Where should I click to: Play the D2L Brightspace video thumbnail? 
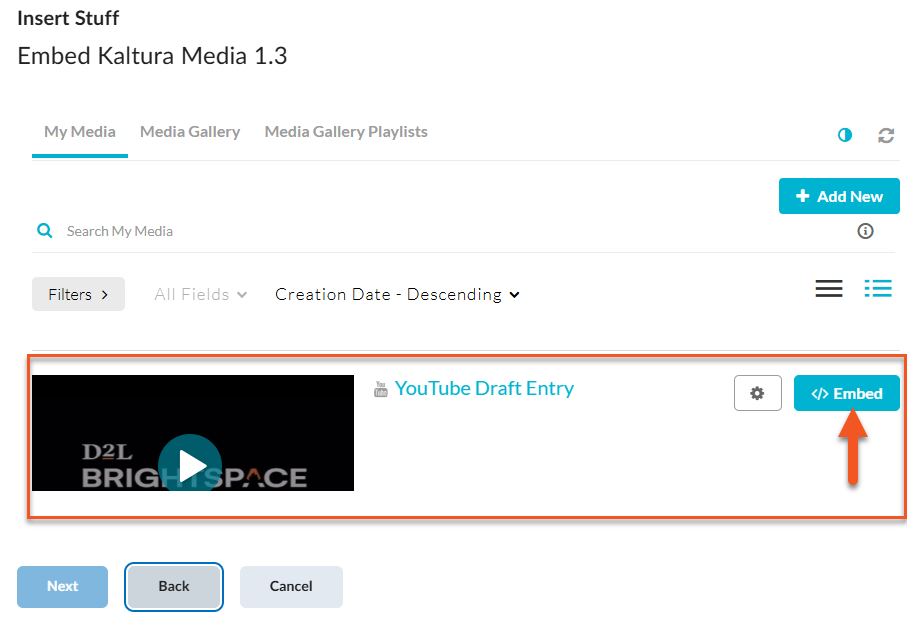190,464
